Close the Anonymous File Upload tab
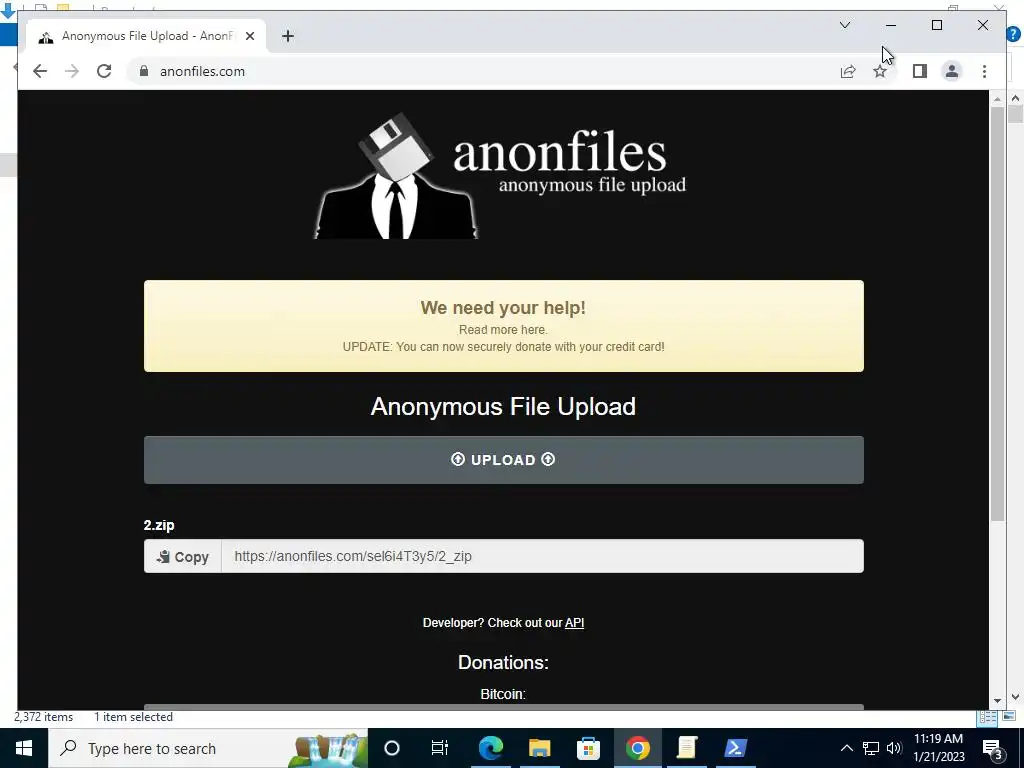 point(249,36)
